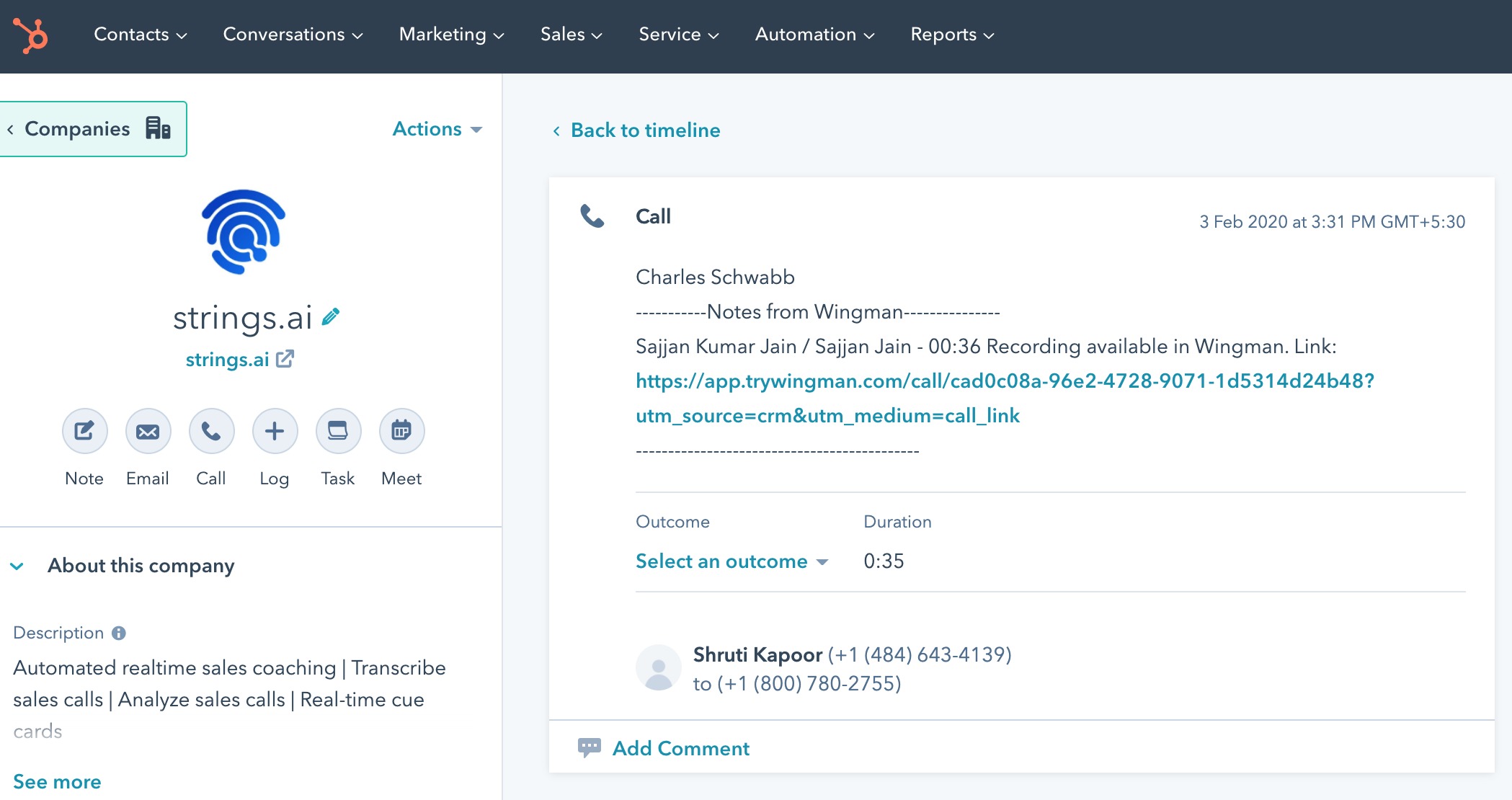
Task: Click Shruti Kapoor name
Action: 757,654
